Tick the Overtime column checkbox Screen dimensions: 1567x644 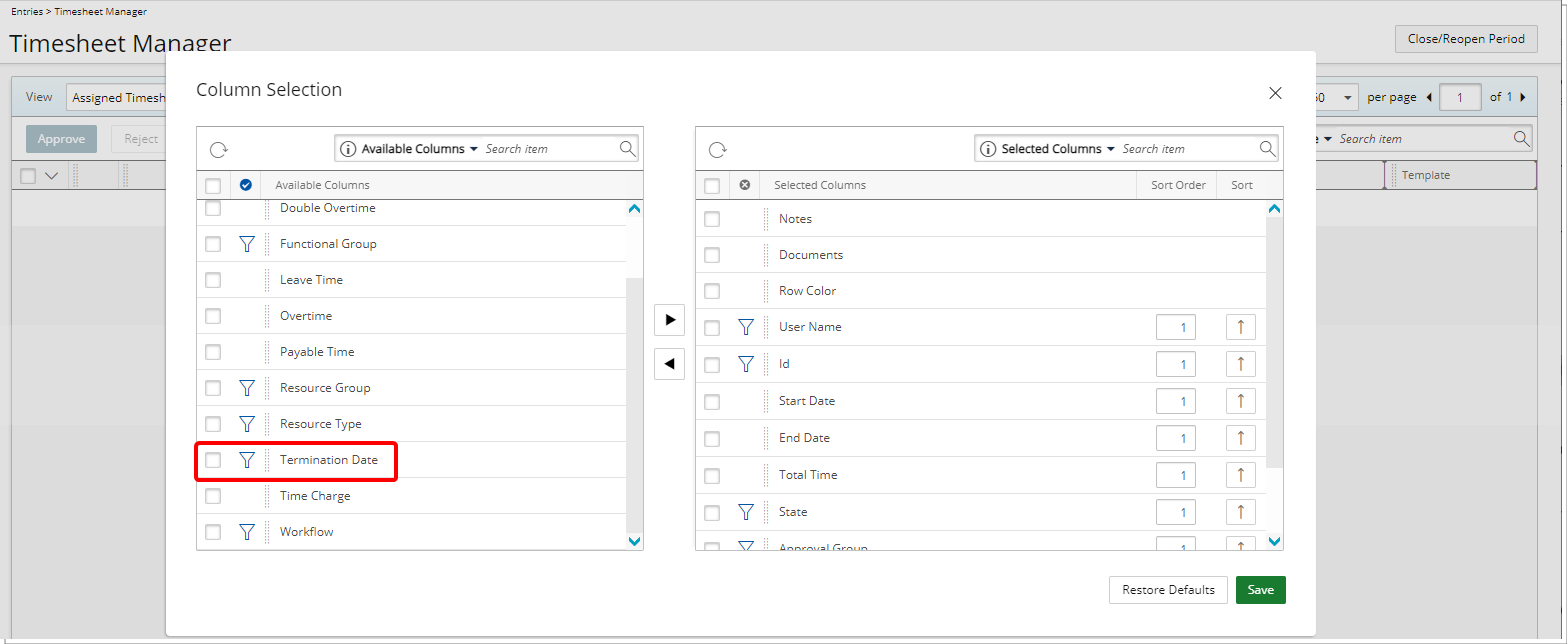coord(213,316)
